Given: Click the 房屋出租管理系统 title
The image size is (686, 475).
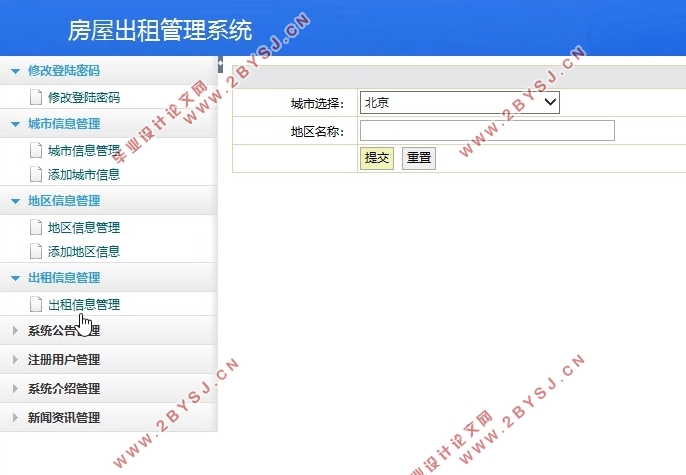Looking at the screenshot, I should pos(160,30).
